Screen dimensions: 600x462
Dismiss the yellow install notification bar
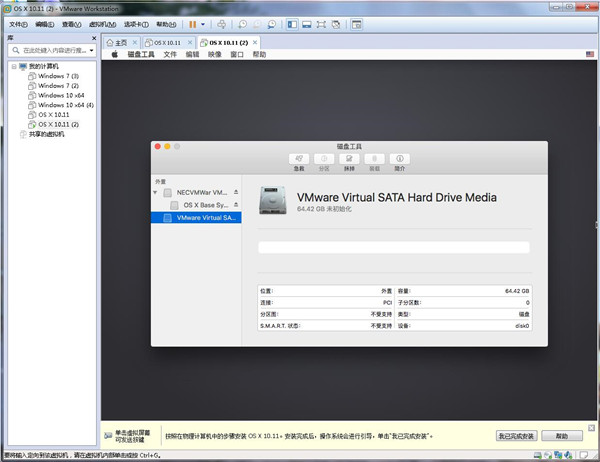591,428
